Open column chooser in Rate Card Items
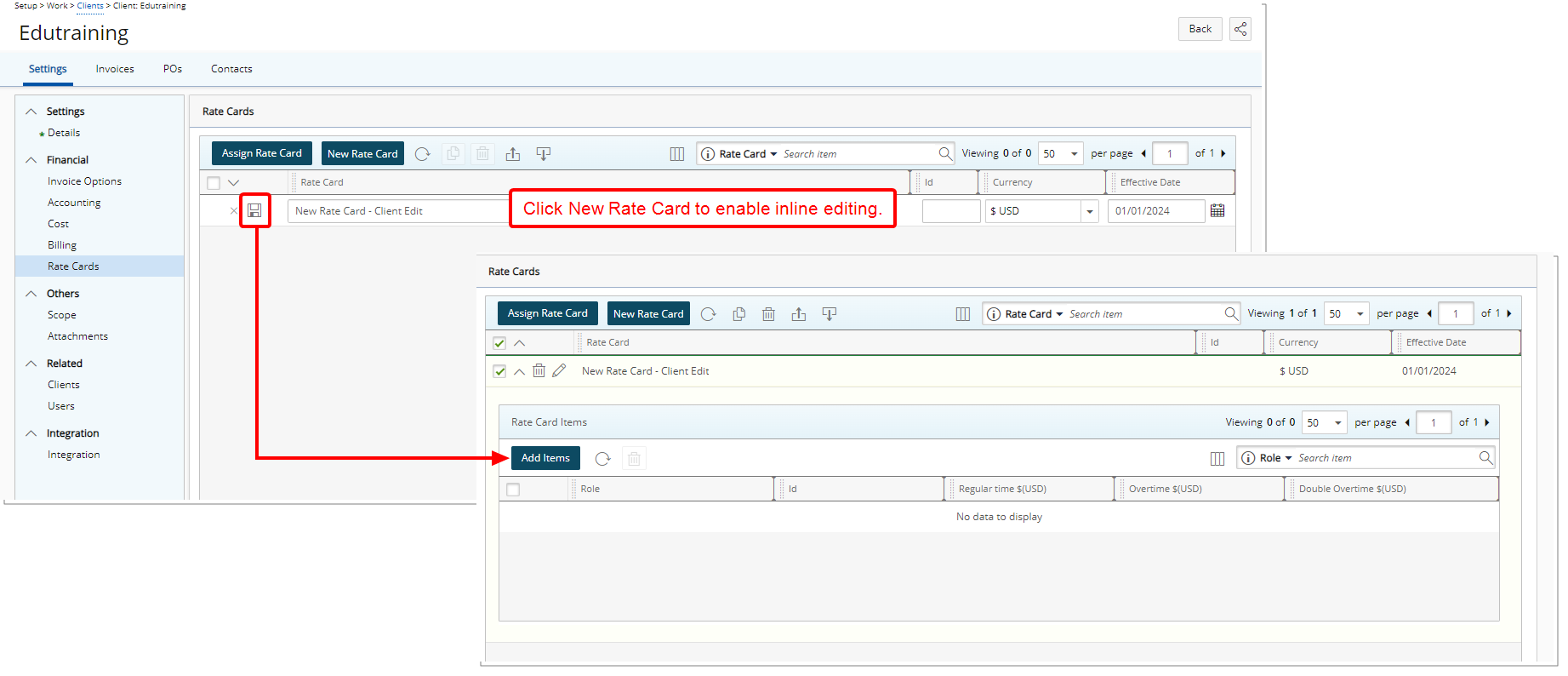Viewport: 1568px width, 676px height. coord(1217,459)
